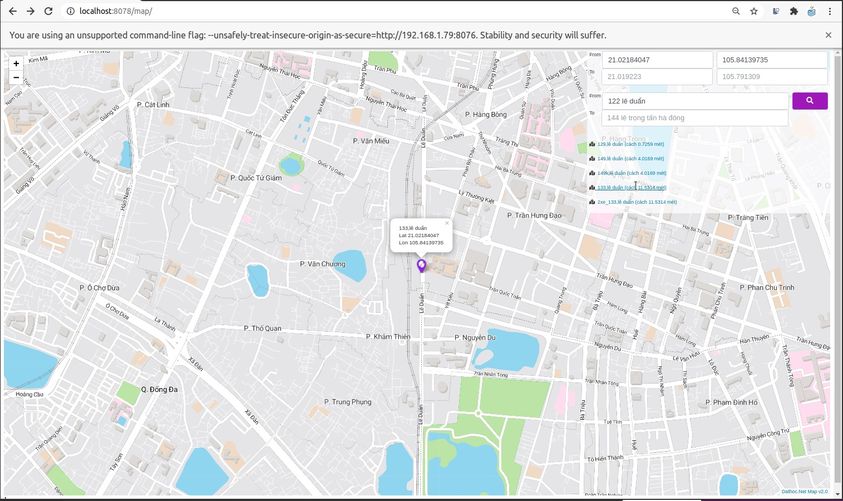Click the 'P. Tràng Tiền' map label
The image size is (843, 501).
point(748,218)
